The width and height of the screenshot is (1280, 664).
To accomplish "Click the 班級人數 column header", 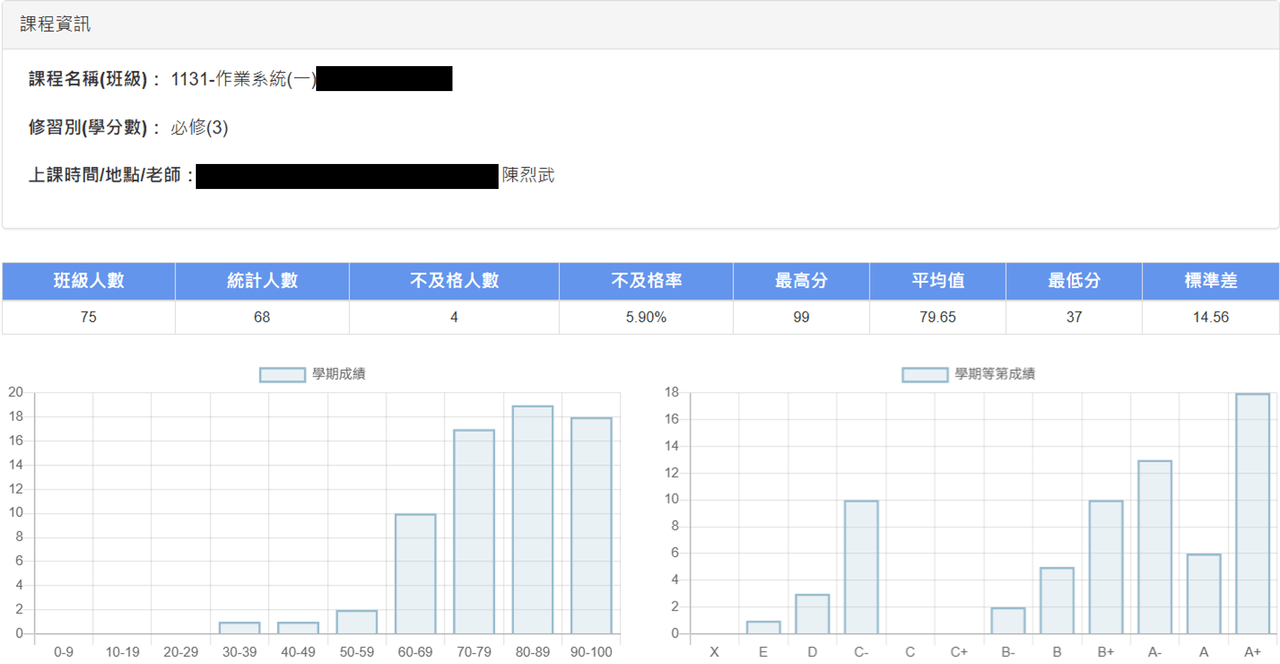I will [x=89, y=281].
